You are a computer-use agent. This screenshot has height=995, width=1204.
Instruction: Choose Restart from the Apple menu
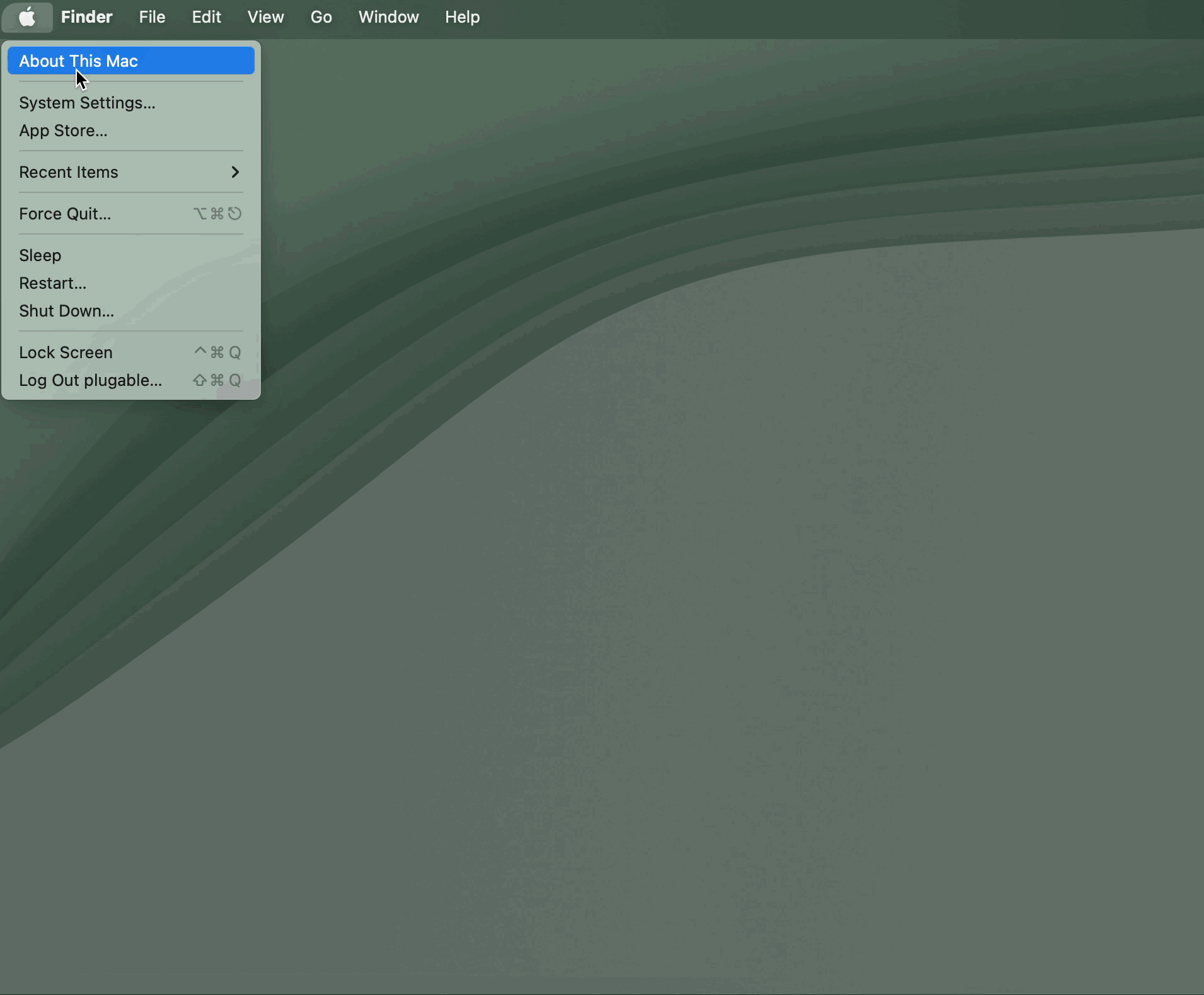coord(131,283)
